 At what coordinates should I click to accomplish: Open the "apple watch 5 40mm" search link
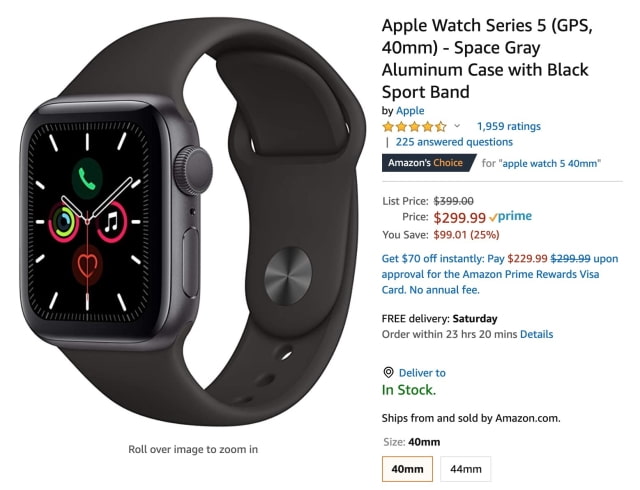point(550,163)
